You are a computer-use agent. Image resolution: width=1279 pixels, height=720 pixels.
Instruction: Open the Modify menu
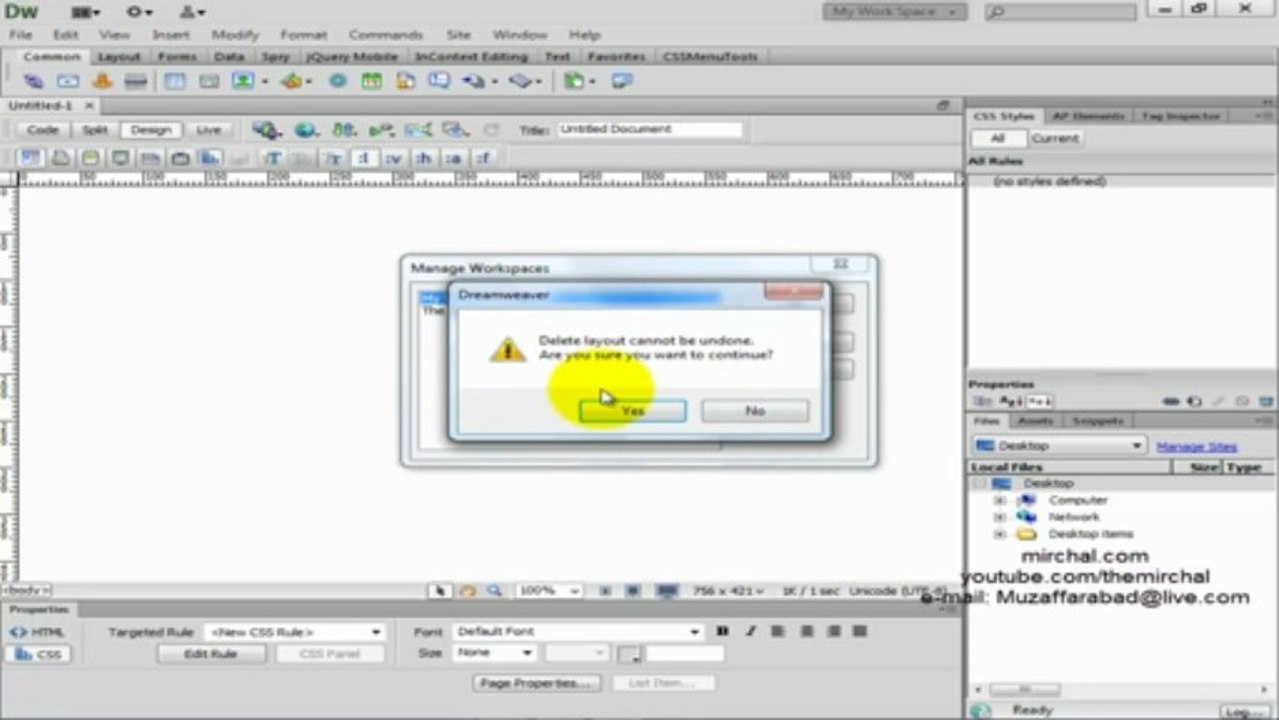point(235,35)
